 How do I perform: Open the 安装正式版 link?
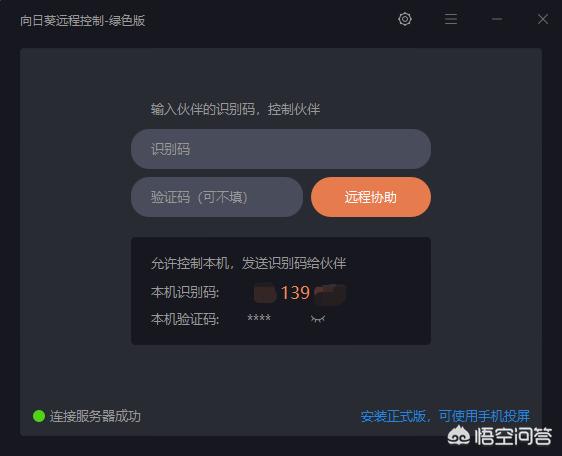pyautogui.click(x=393, y=416)
